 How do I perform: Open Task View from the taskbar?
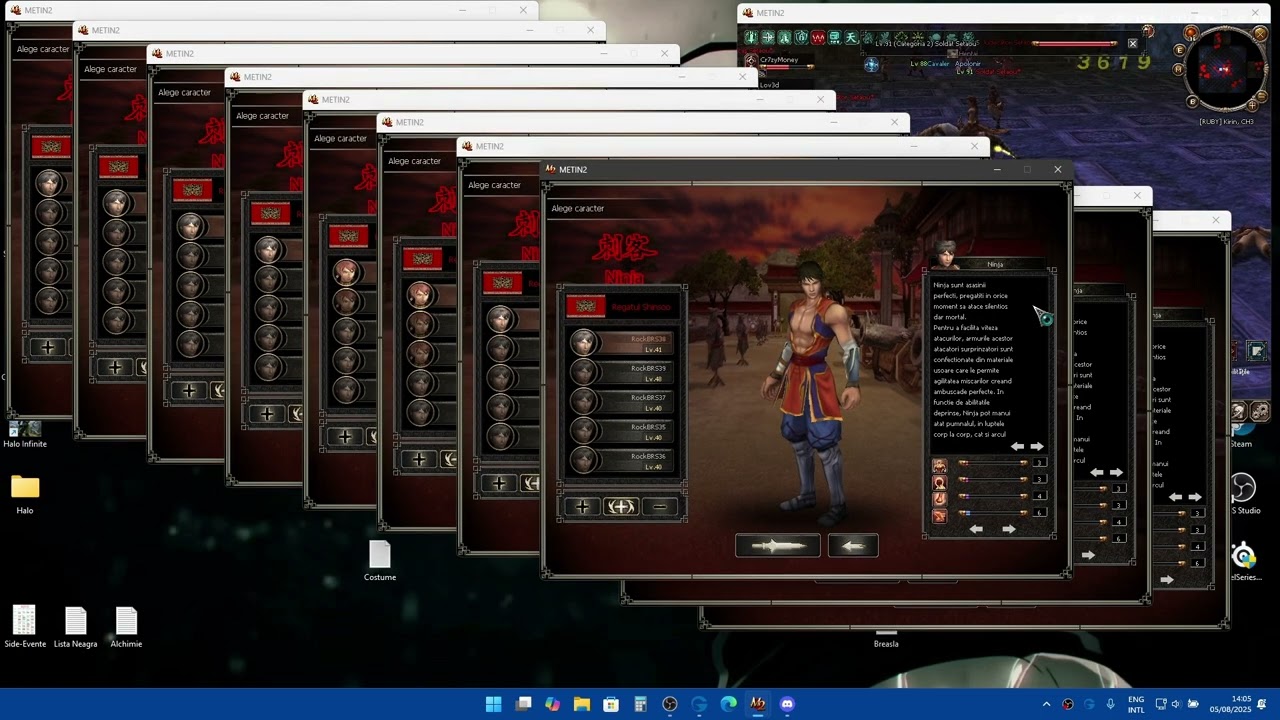point(523,704)
